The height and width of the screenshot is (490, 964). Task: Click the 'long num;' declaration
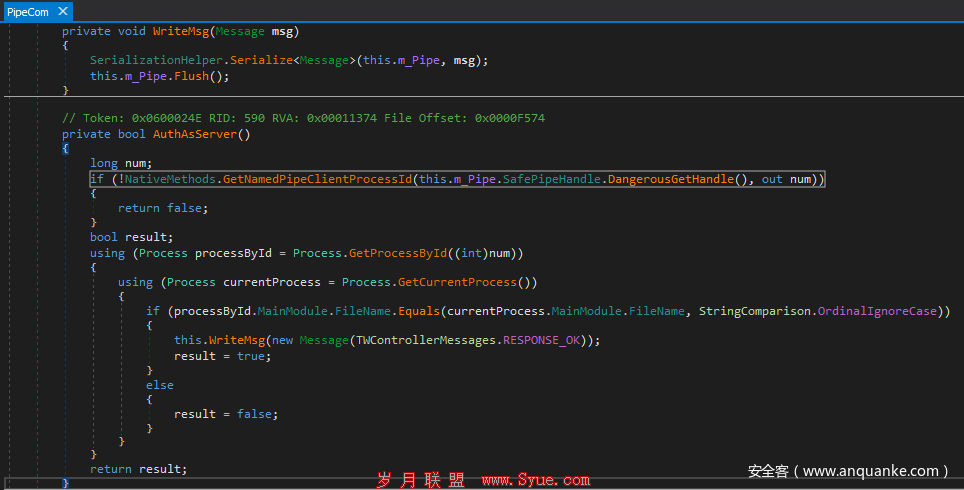pos(120,163)
